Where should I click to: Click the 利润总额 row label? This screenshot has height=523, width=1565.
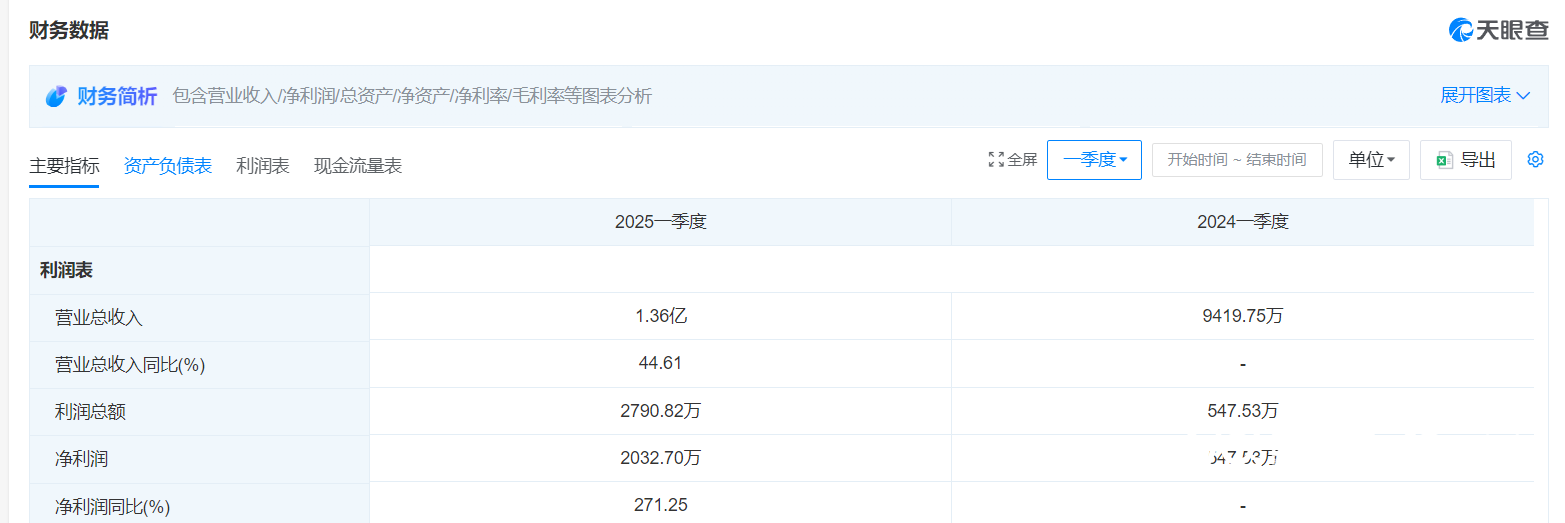tap(90, 412)
